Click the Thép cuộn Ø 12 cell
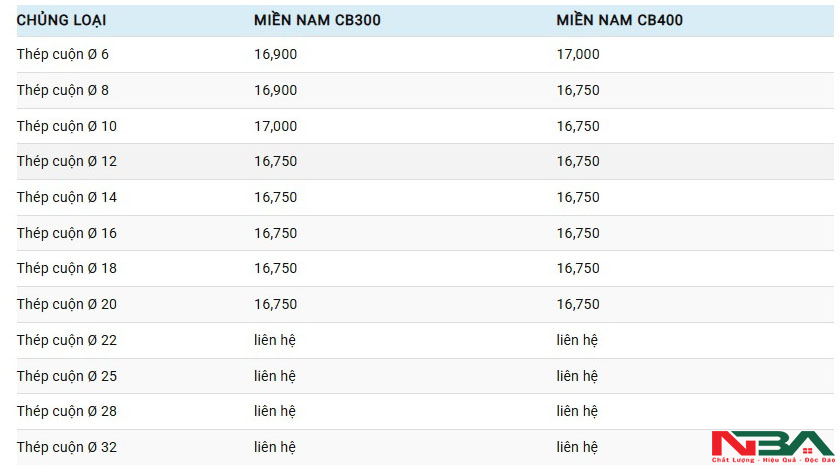This screenshot has width=840, height=468. (x=67, y=161)
